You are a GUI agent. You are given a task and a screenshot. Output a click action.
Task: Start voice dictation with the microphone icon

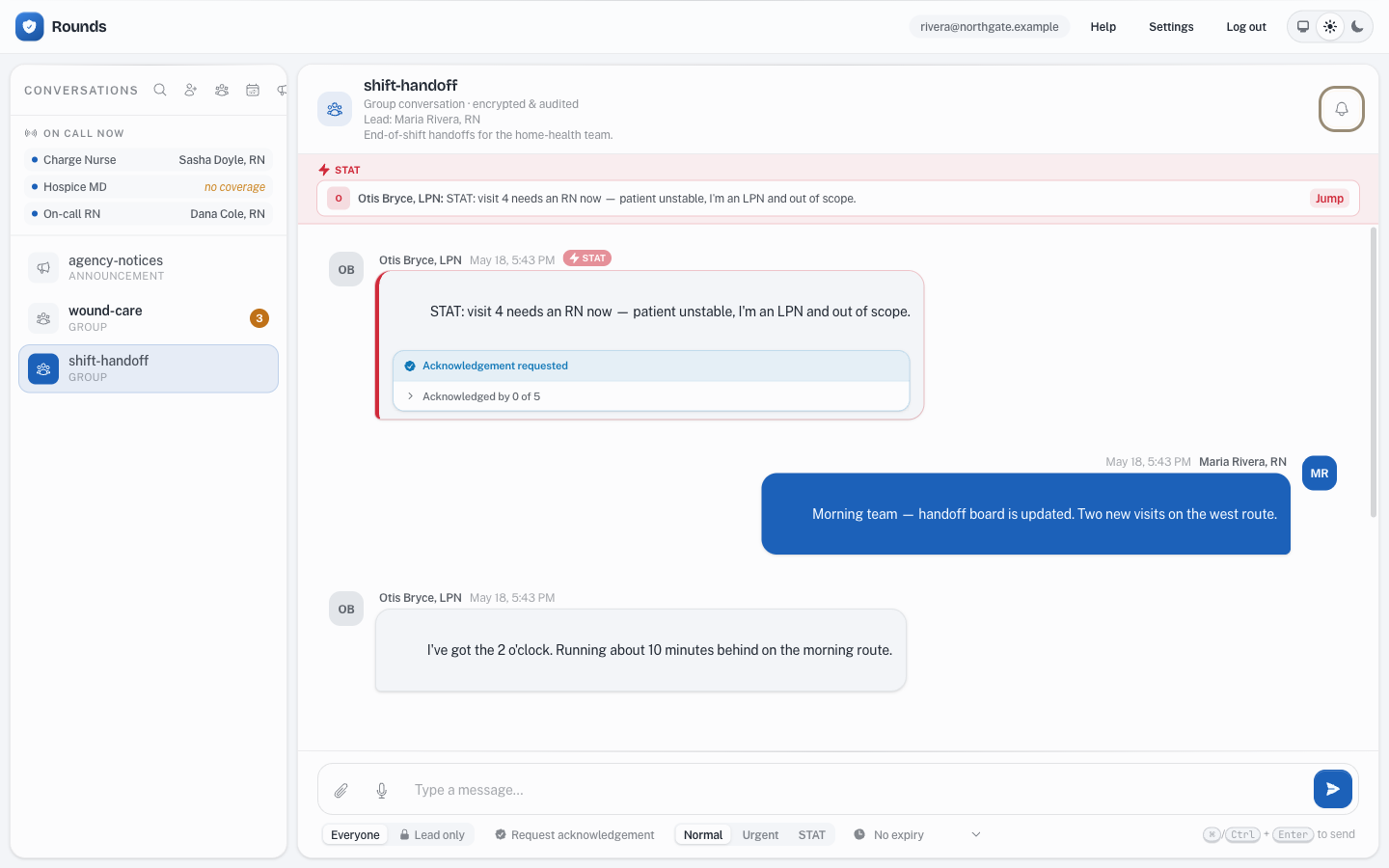pos(382,790)
